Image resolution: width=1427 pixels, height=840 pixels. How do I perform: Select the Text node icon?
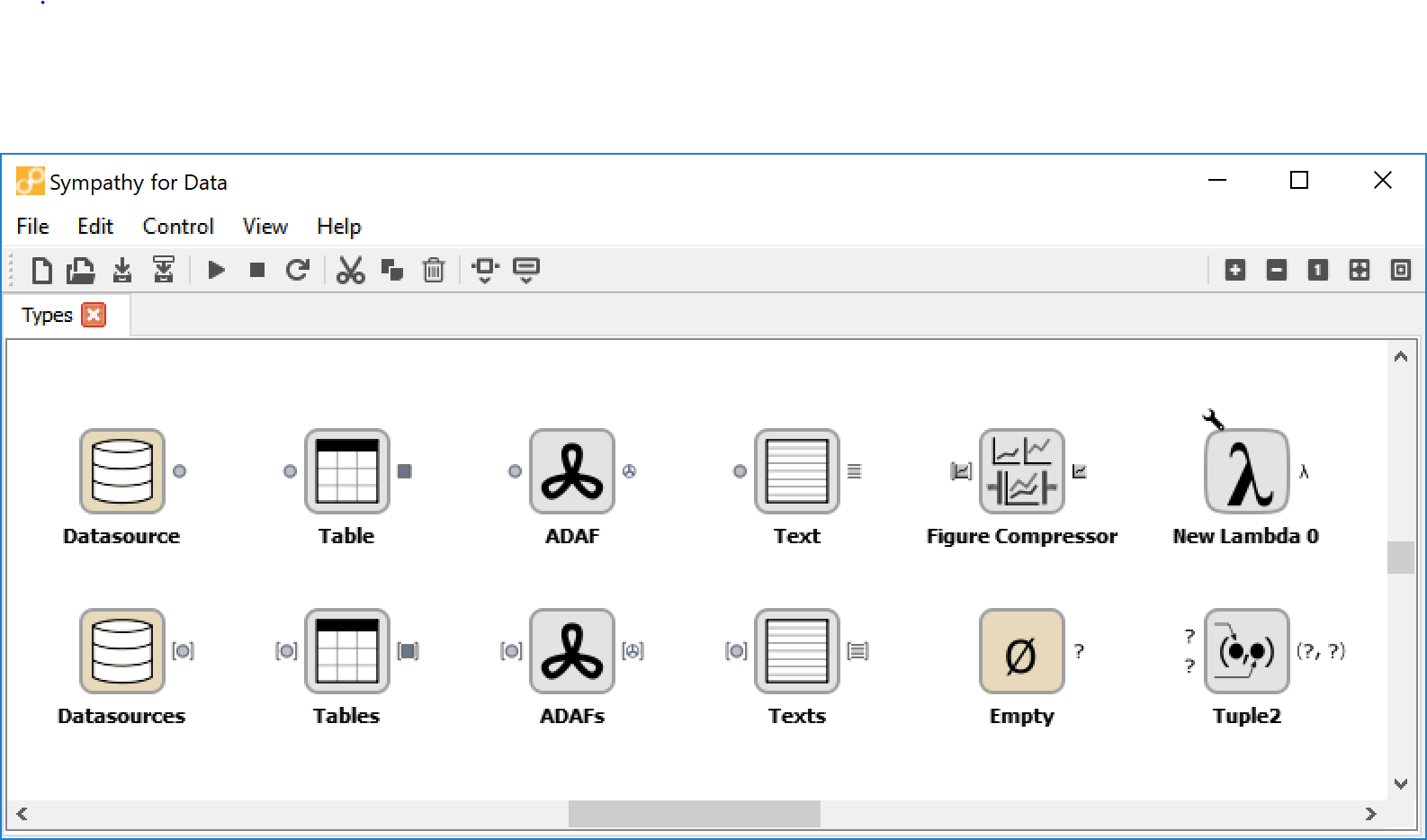[x=797, y=471]
